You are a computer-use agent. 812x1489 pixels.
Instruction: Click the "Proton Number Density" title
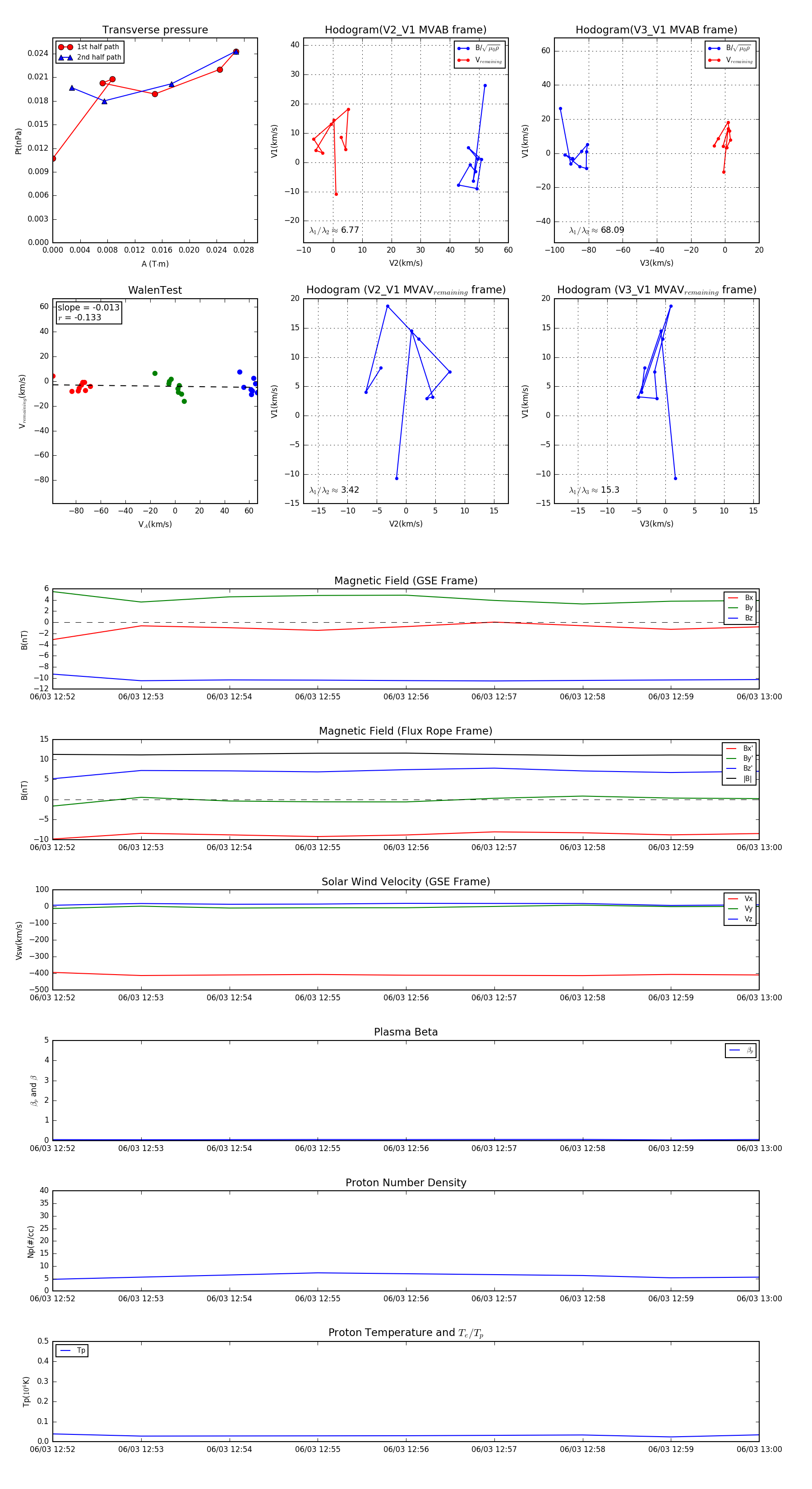(406, 1183)
